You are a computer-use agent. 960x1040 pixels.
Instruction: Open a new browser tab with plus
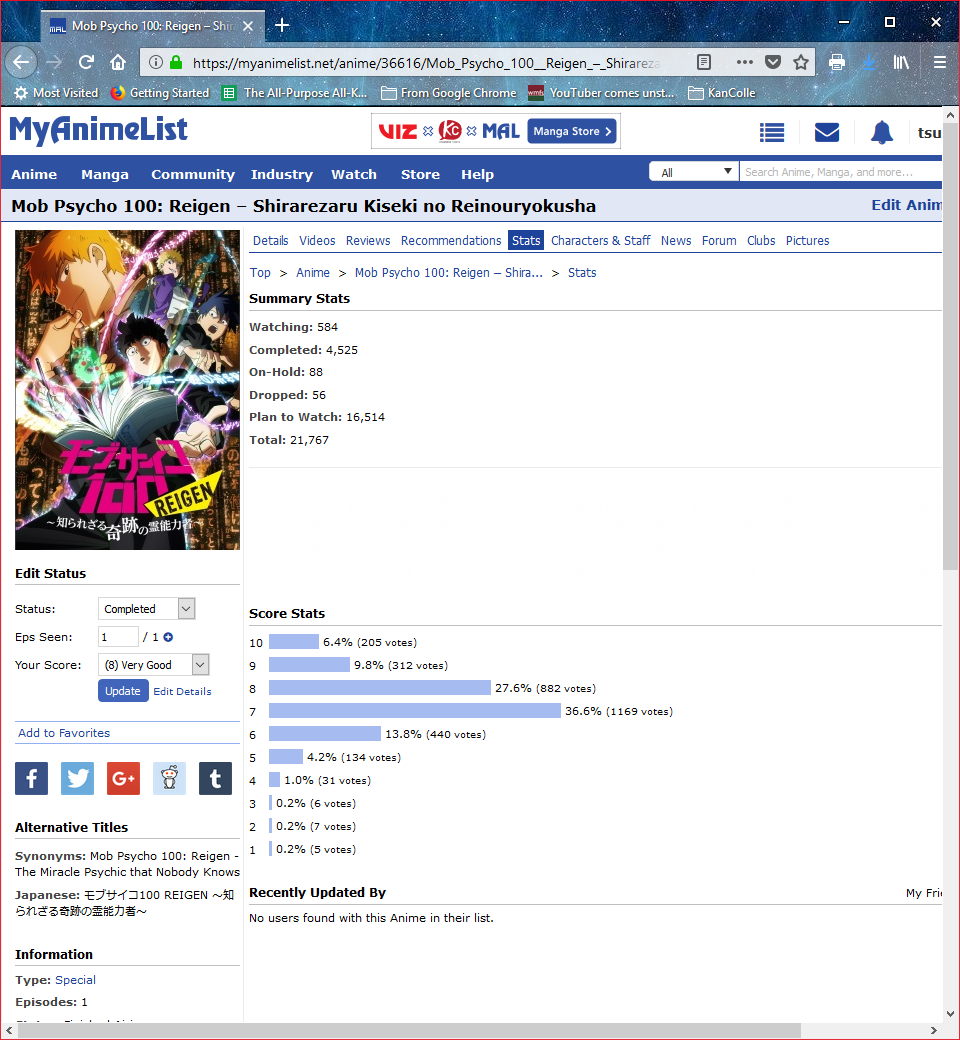click(x=282, y=25)
